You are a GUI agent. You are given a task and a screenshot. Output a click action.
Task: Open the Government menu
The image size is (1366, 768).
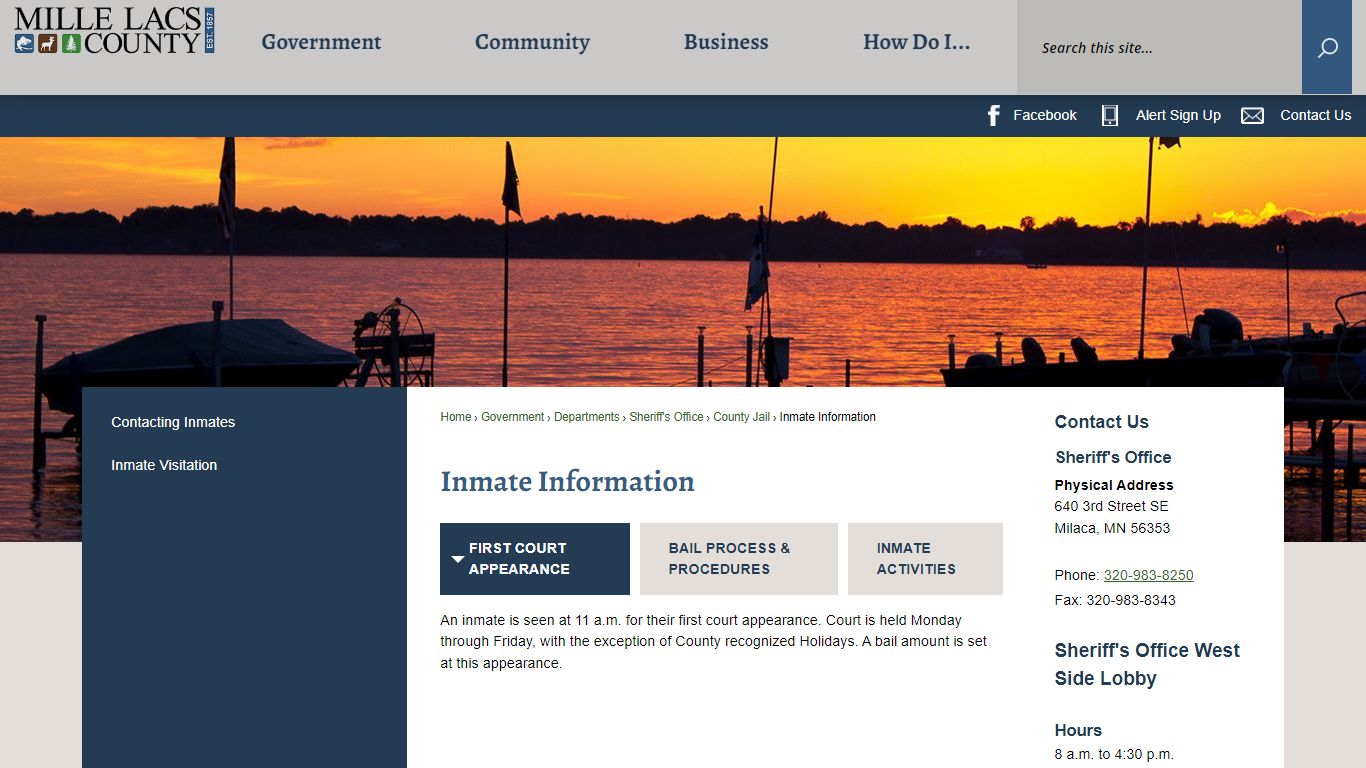click(x=321, y=42)
